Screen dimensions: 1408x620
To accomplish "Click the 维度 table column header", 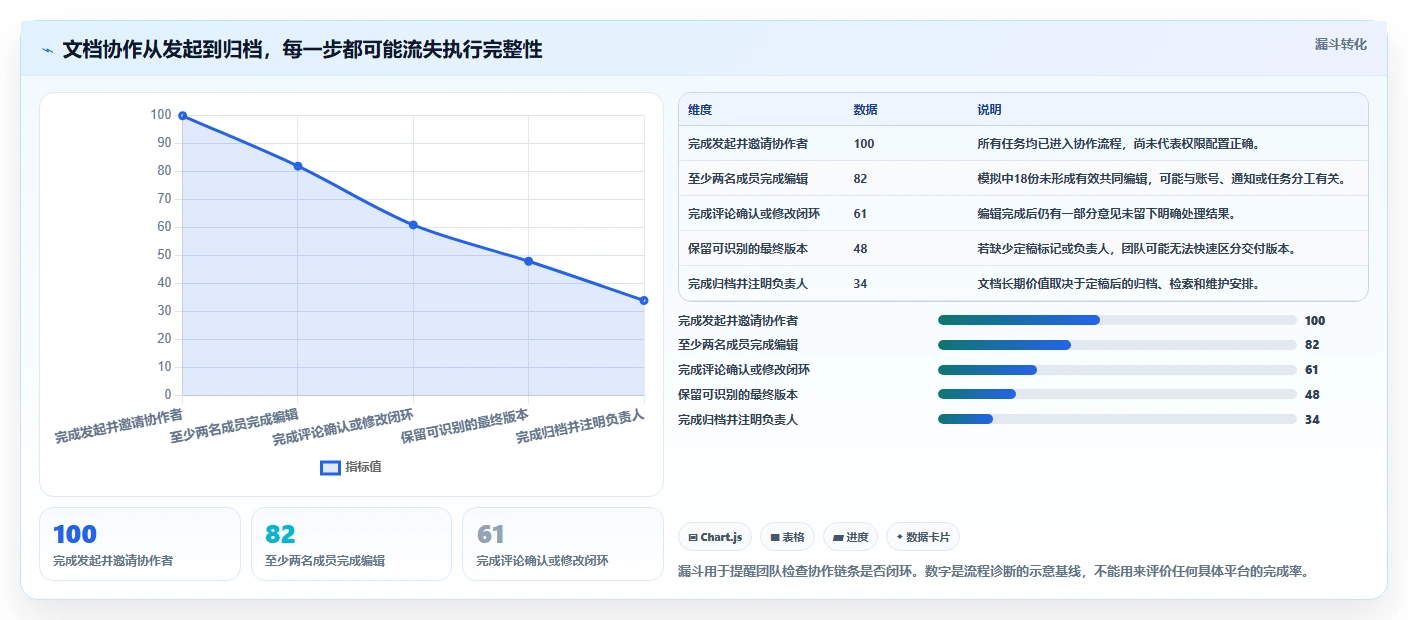I will pos(700,110).
